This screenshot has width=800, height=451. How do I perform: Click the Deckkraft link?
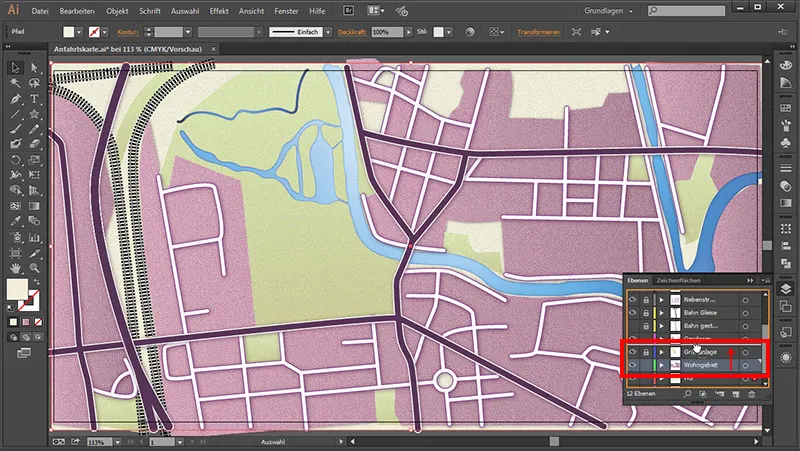pyautogui.click(x=352, y=32)
